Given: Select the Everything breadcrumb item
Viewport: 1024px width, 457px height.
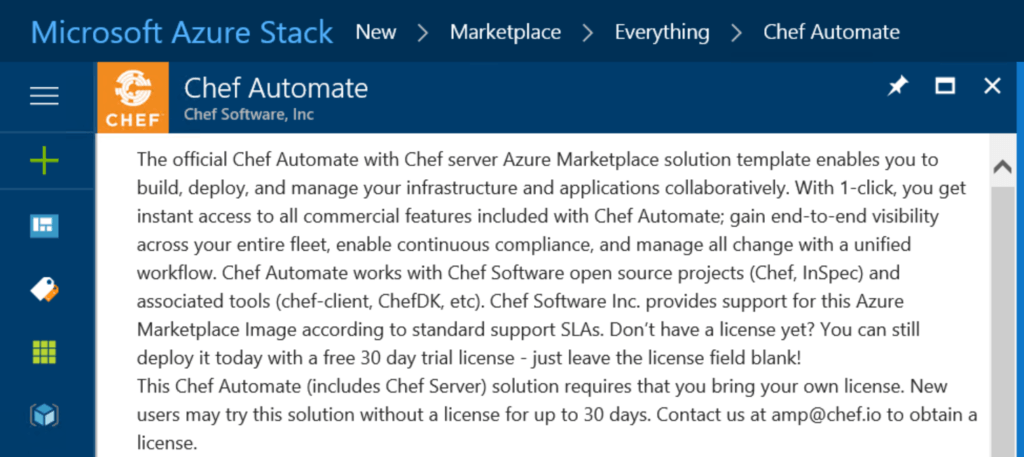Looking at the screenshot, I should [662, 32].
